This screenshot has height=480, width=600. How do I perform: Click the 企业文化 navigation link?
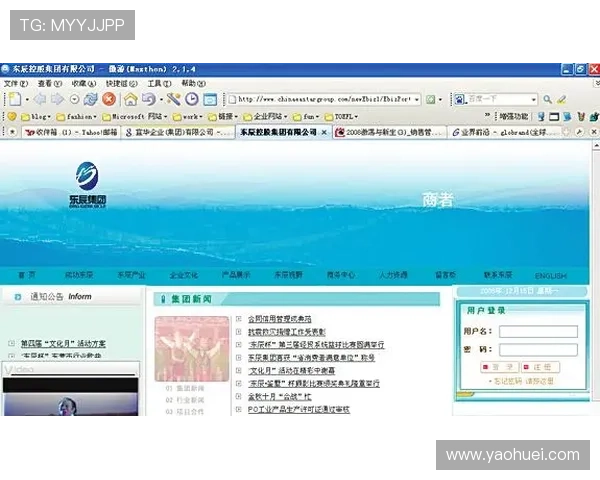(x=184, y=275)
